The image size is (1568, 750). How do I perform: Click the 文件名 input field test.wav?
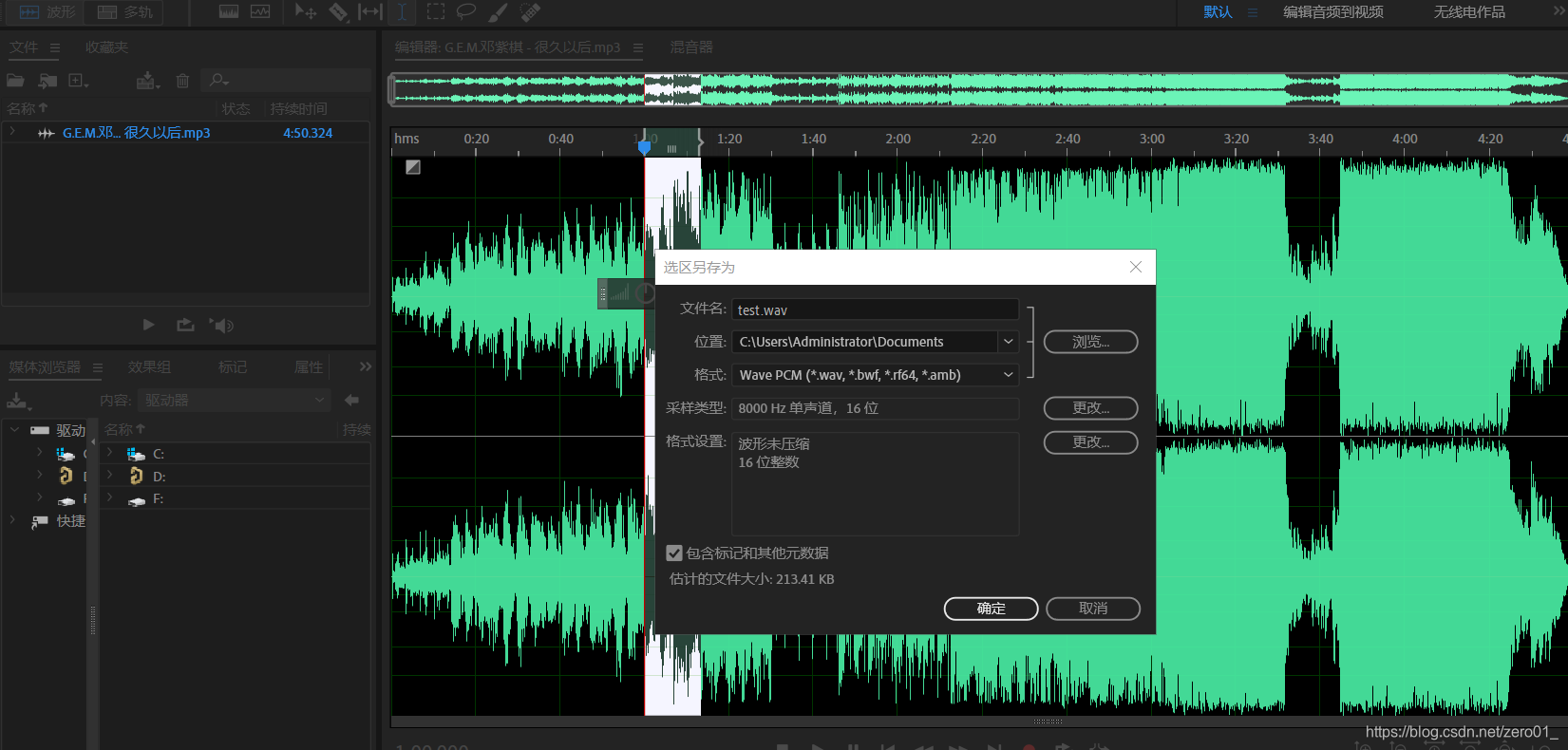tap(875, 309)
